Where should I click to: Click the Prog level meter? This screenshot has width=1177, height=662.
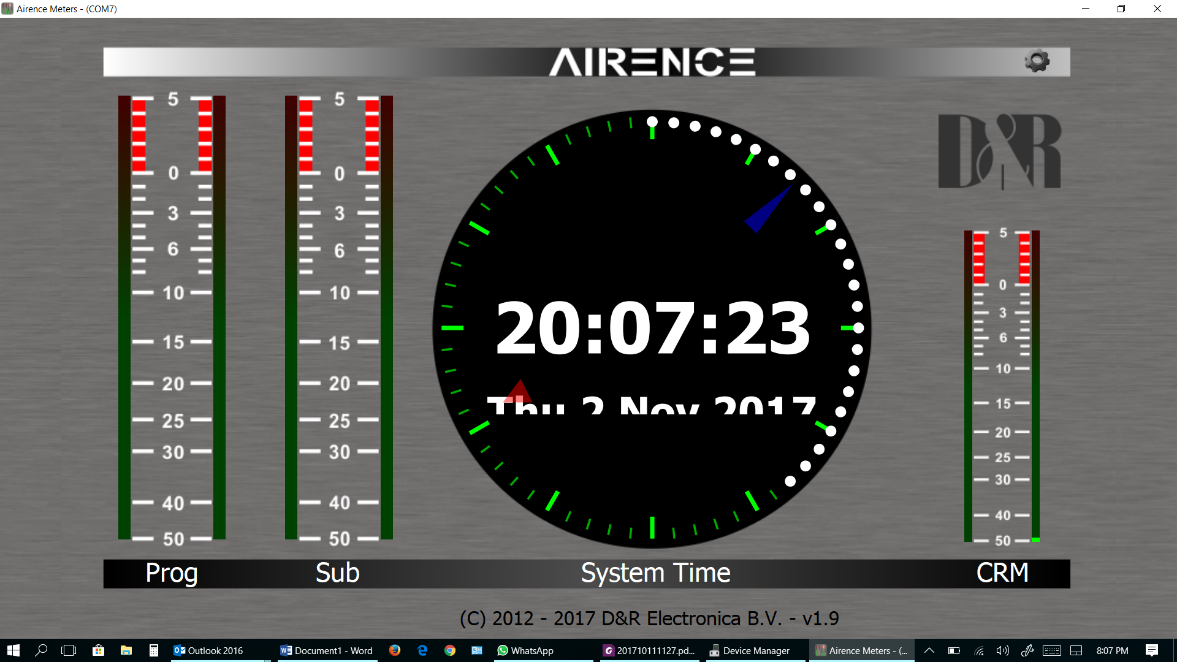[x=171, y=318]
